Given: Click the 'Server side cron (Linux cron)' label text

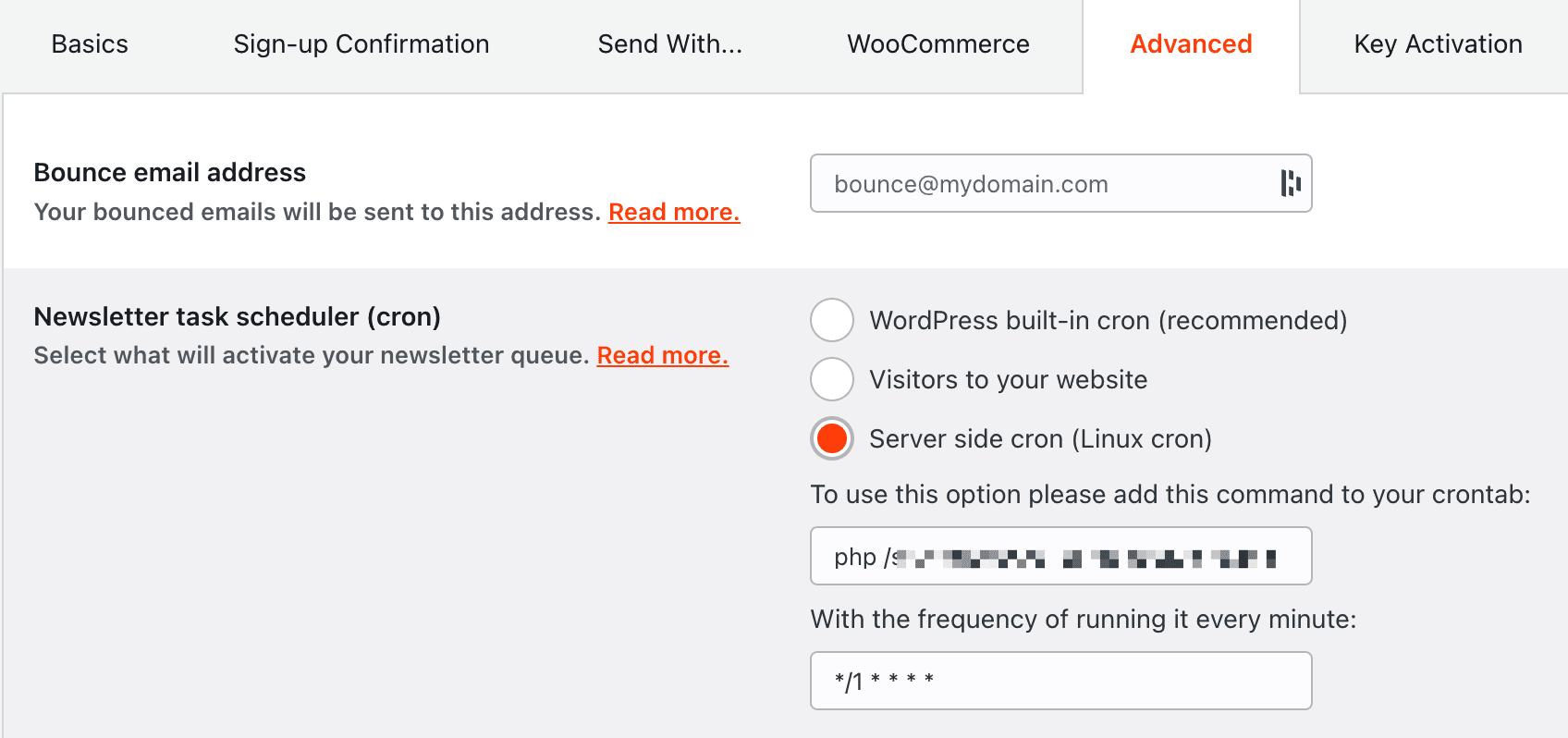Looking at the screenshot, I should (1040, 438).
